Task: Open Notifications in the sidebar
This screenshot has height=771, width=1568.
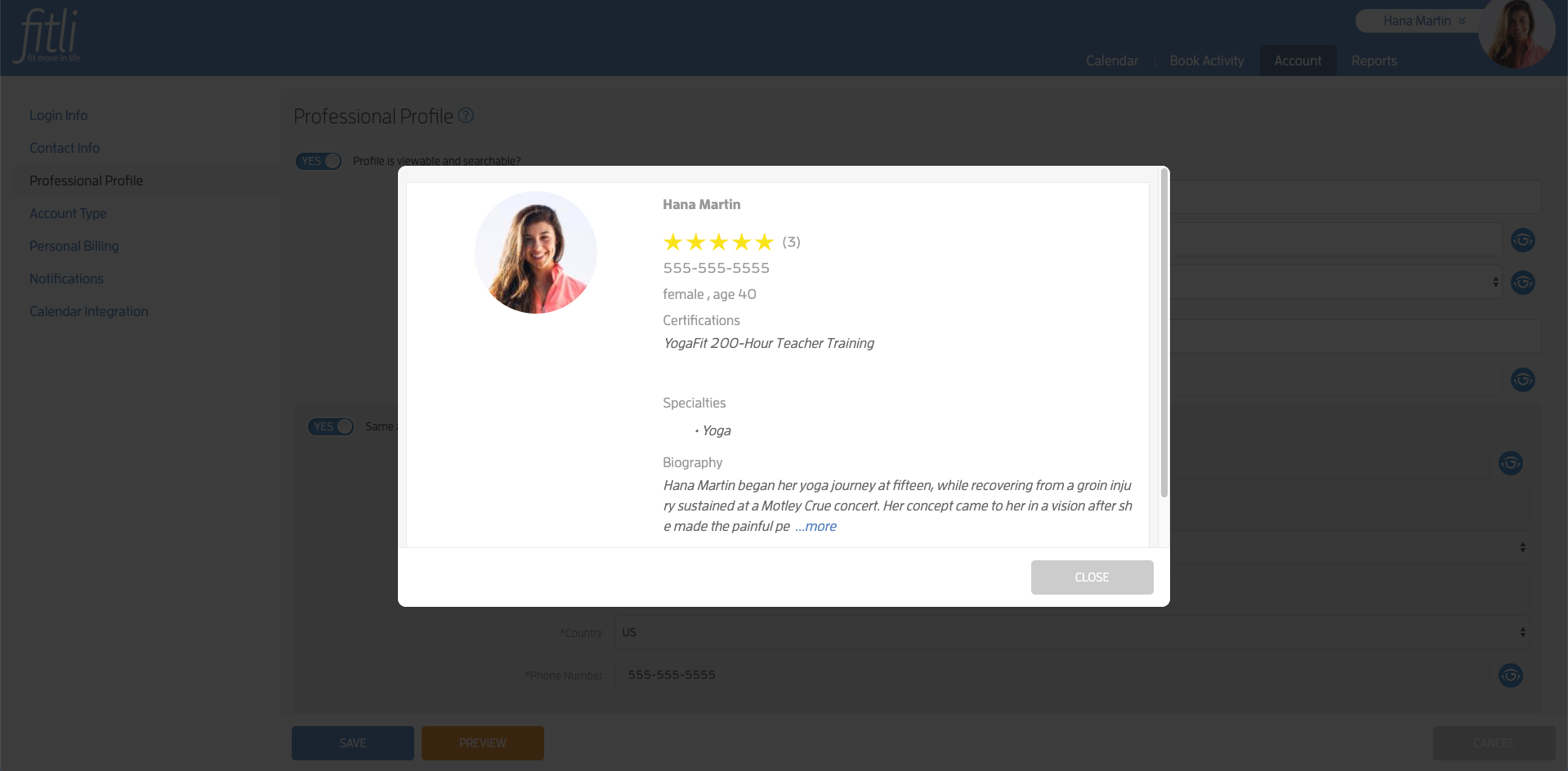Action: click(66, 279)
